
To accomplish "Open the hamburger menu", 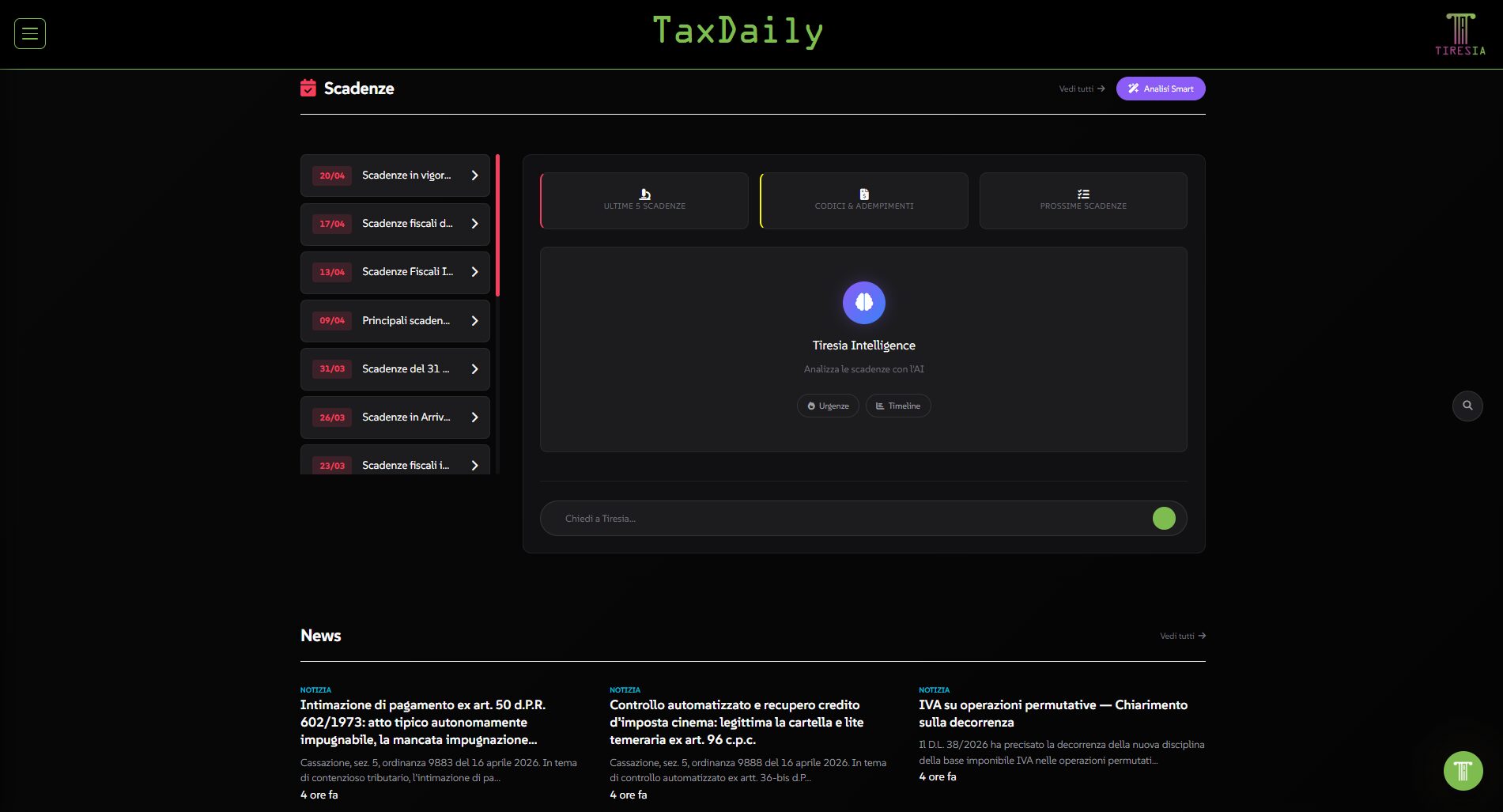I will pyautogui.click(x=30, y=33).
